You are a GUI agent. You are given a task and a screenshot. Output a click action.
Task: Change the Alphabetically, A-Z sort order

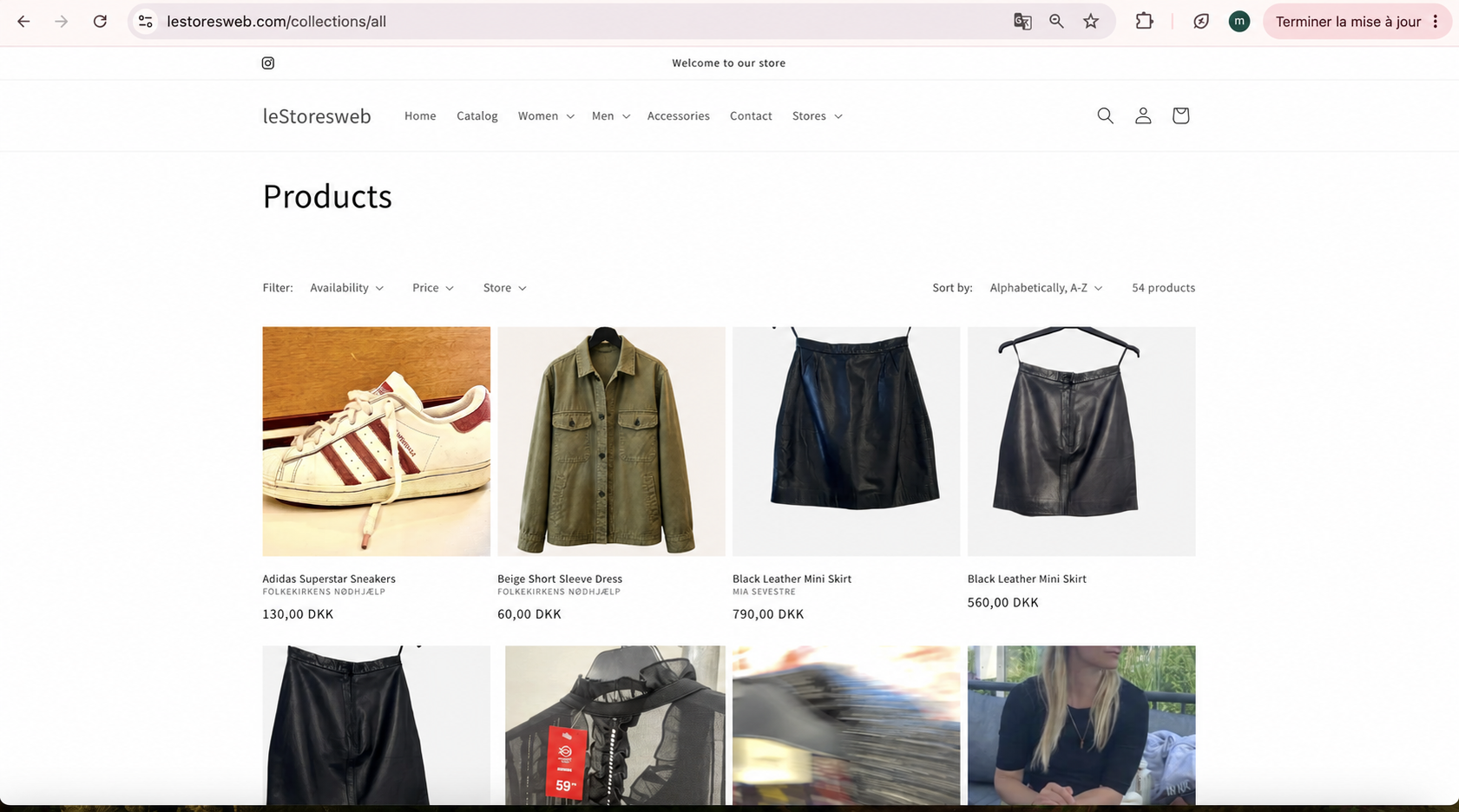[1046, 288]
